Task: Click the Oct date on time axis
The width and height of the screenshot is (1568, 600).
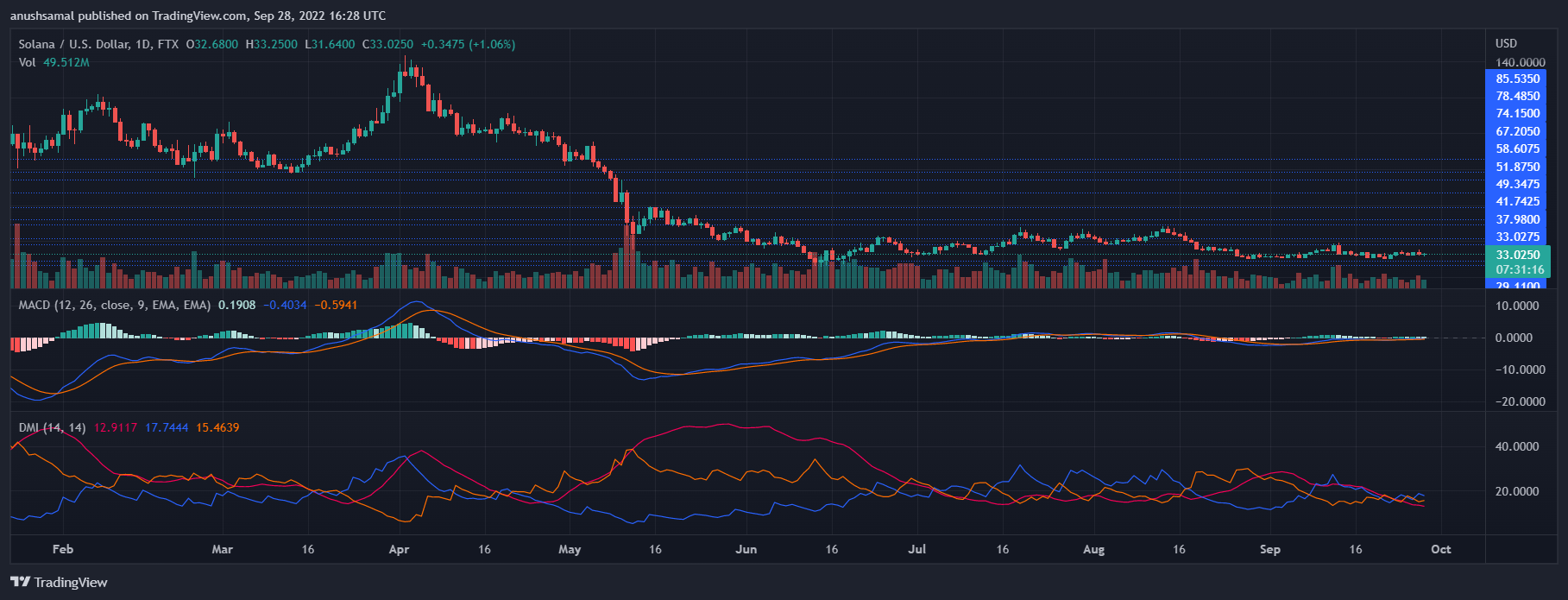Action: [1441, 549]
